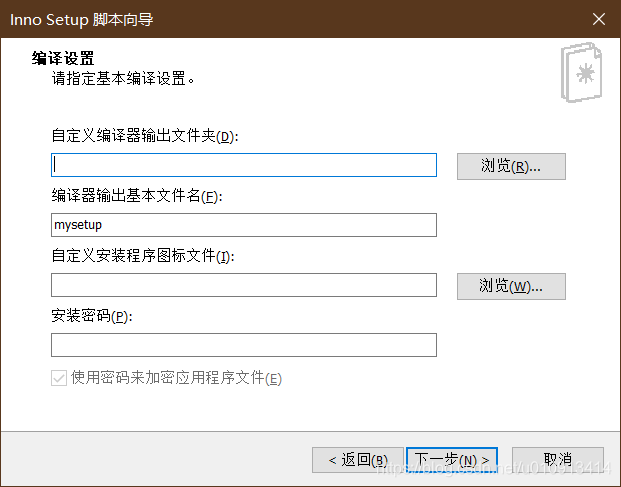Viewport: 621px width, 487px height.
Task: Click the 安装密码 password input field
Action: tap(244, 345)
